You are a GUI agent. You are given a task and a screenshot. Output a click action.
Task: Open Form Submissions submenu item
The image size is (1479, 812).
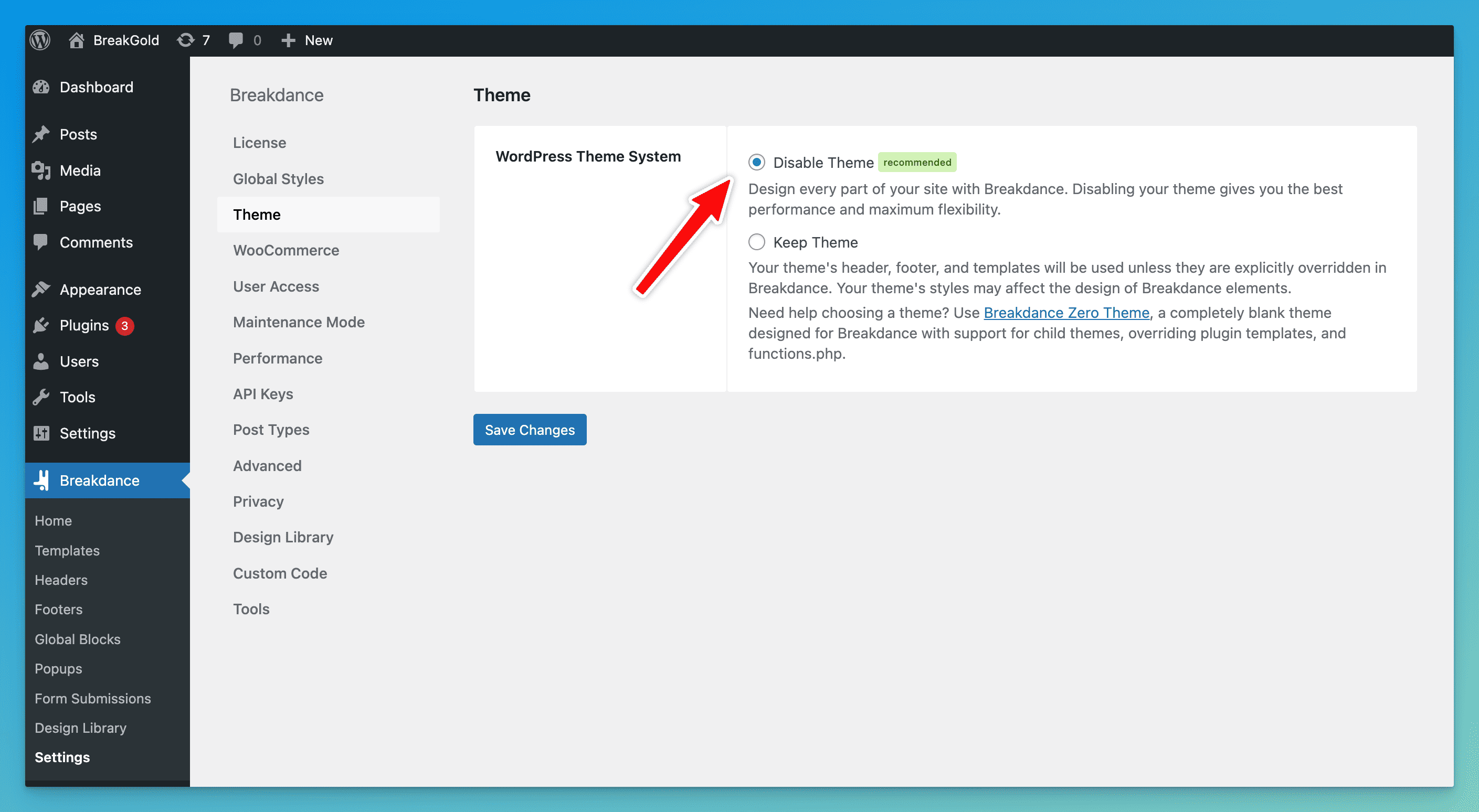[x=92, y=698]
